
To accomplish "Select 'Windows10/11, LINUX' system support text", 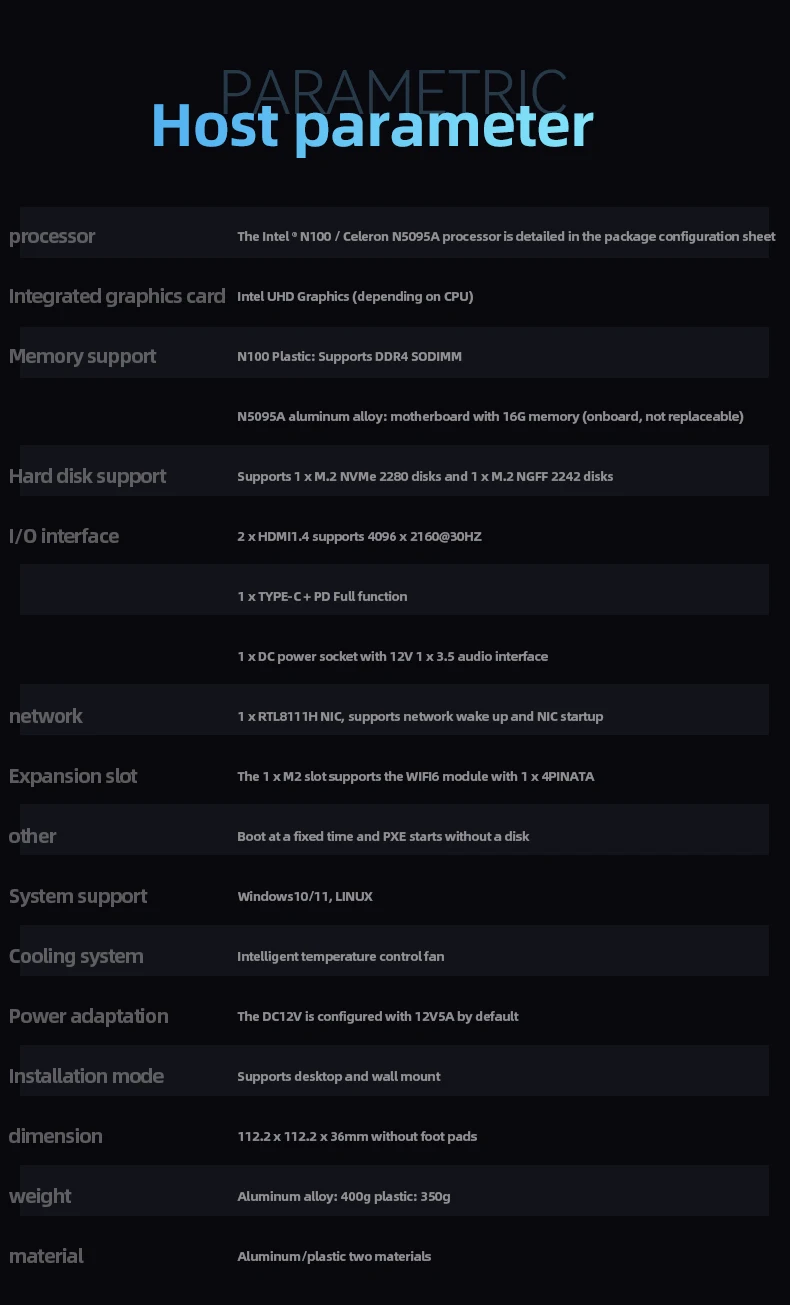I will pos(305,897).
